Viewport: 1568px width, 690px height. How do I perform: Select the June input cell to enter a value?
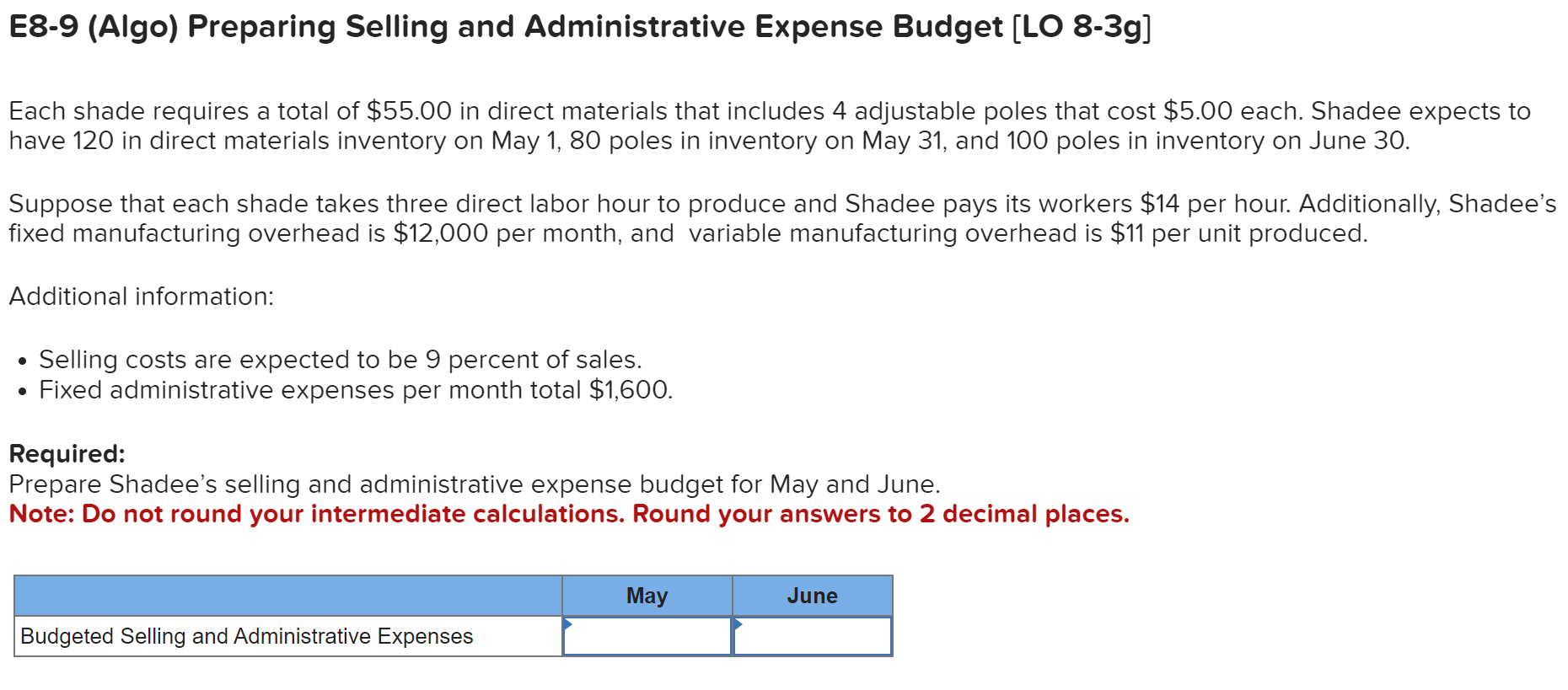pyautogui.click(x=812, y=638)
